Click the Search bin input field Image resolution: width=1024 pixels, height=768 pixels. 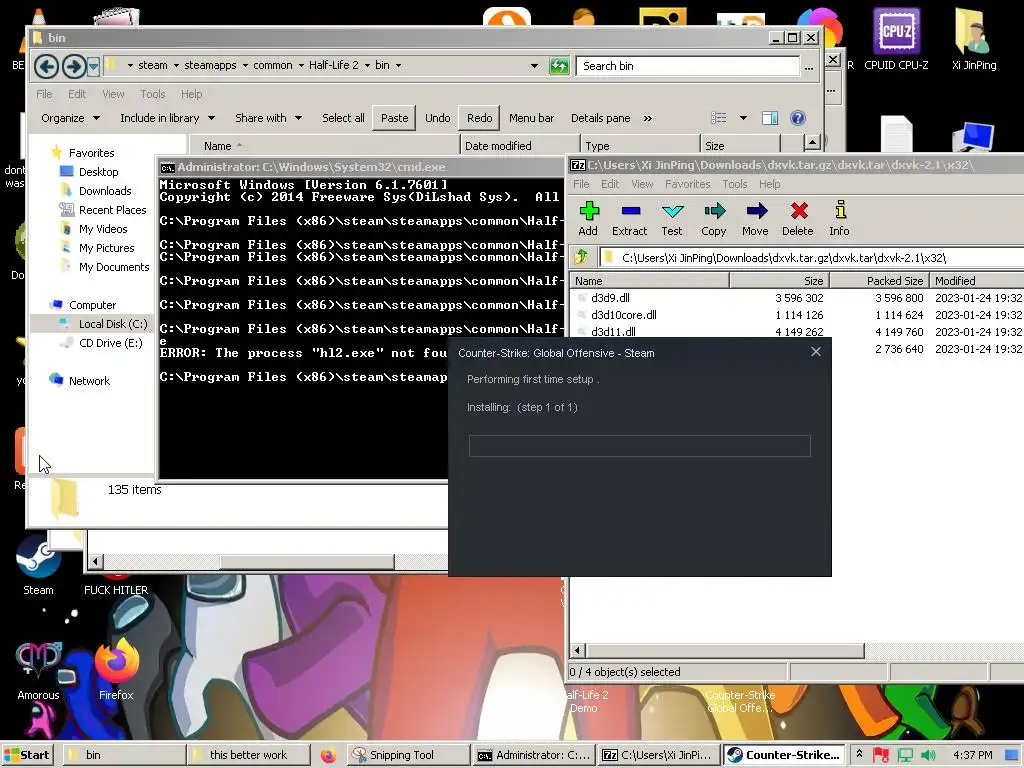[688, 66]
